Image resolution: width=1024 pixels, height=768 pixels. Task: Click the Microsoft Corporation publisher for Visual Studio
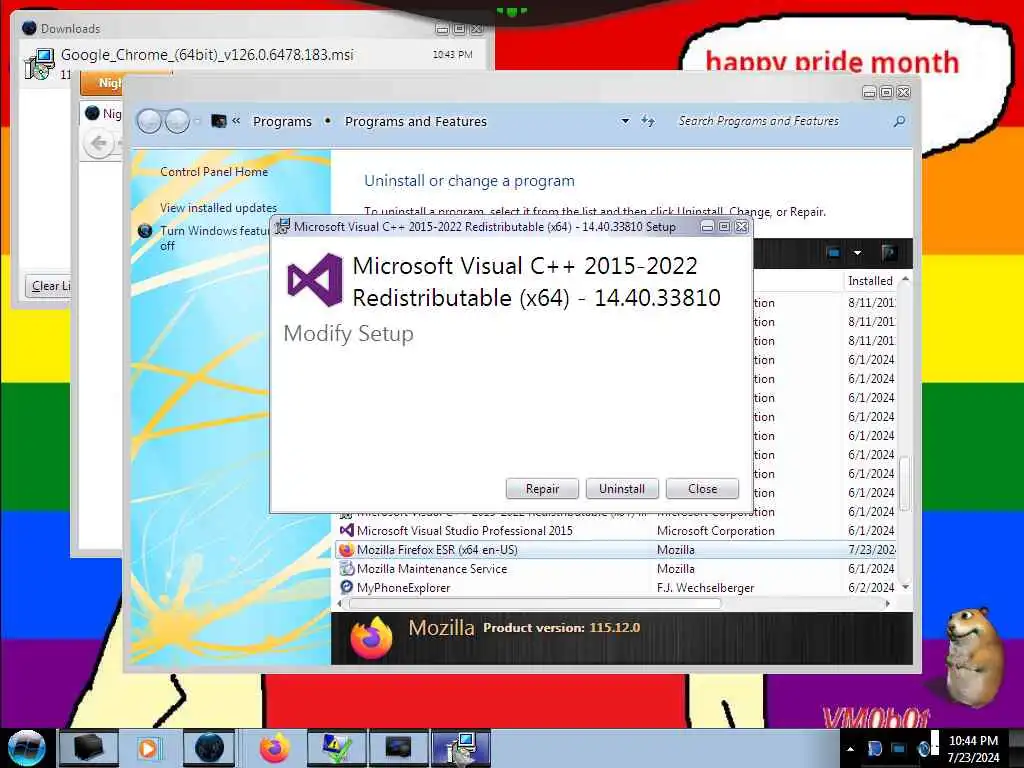pyautogui.click(x=716, y=531)
